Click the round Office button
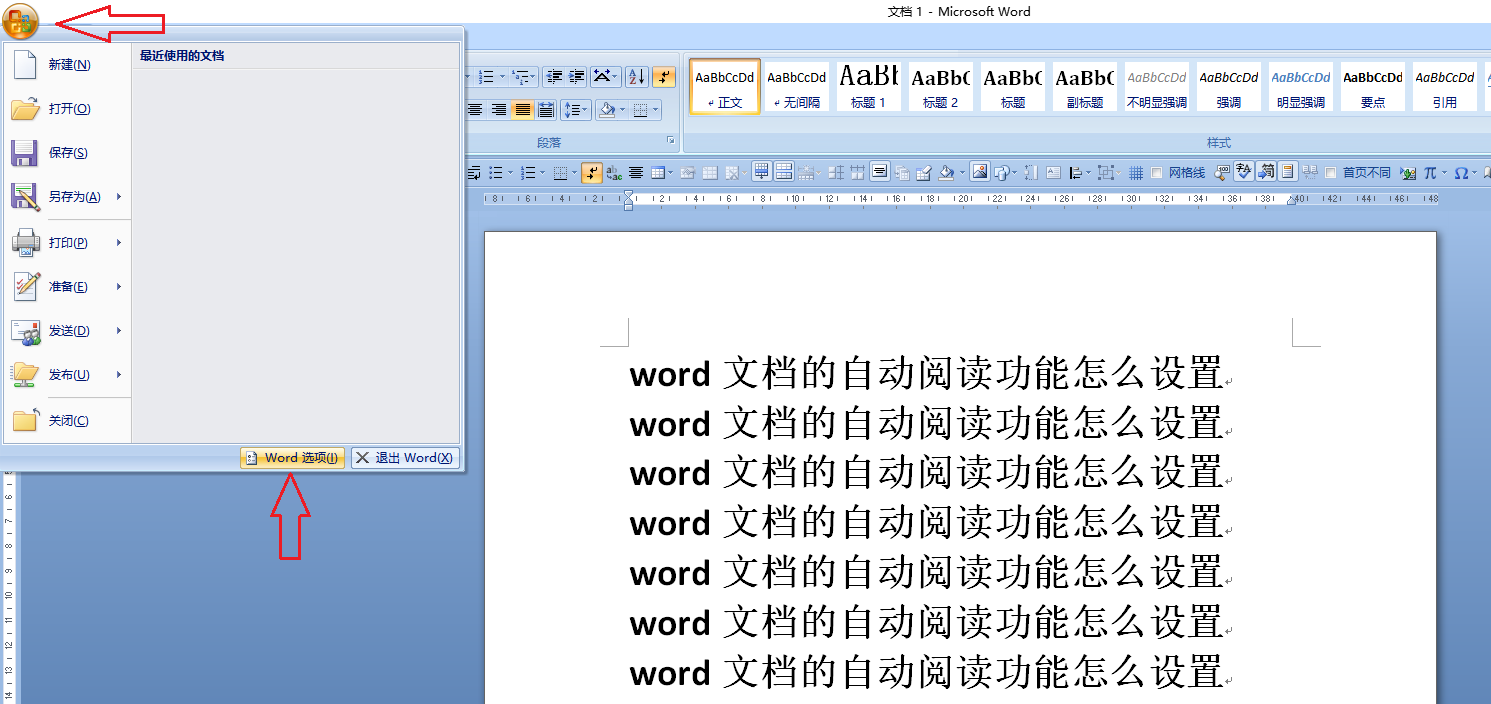This screenshot has height=704, width=1491. click(x=20, y=21)
